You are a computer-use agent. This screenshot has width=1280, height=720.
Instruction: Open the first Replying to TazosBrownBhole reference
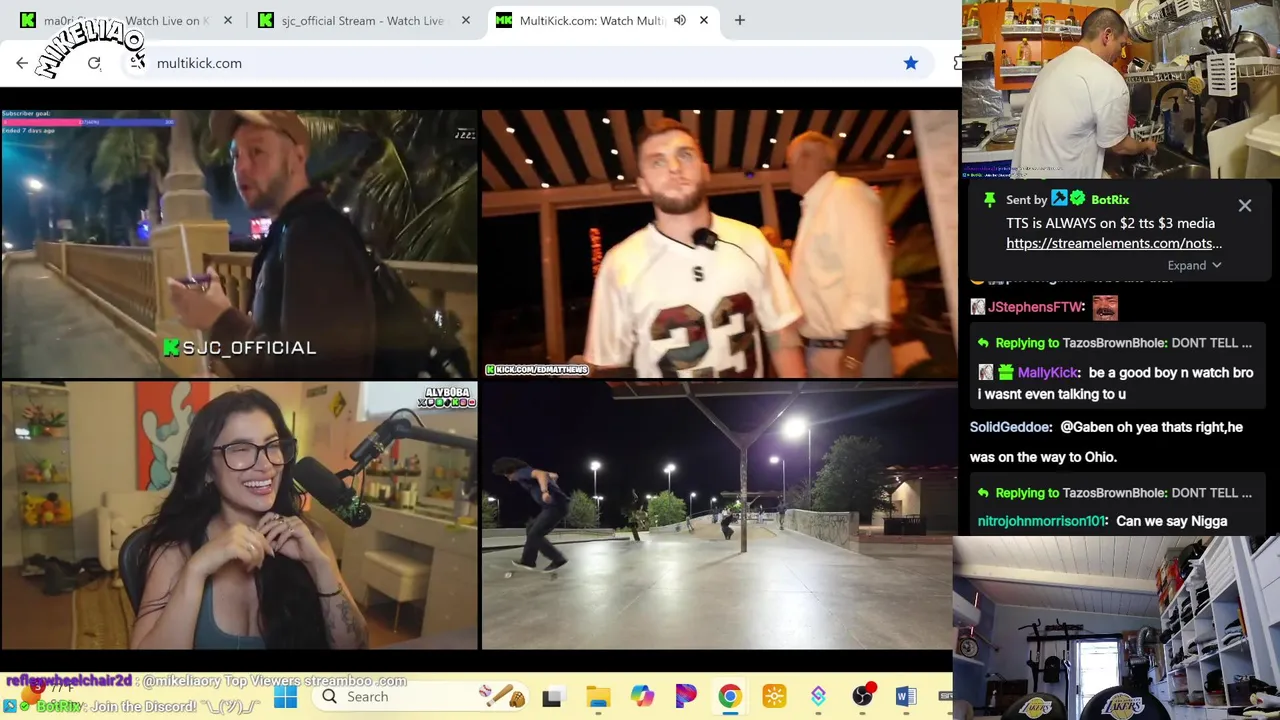(x=1113, y=343)
